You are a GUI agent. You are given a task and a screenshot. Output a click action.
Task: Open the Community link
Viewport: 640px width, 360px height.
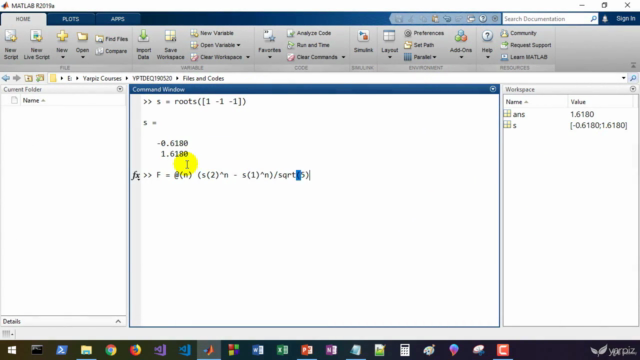point(518,33)
